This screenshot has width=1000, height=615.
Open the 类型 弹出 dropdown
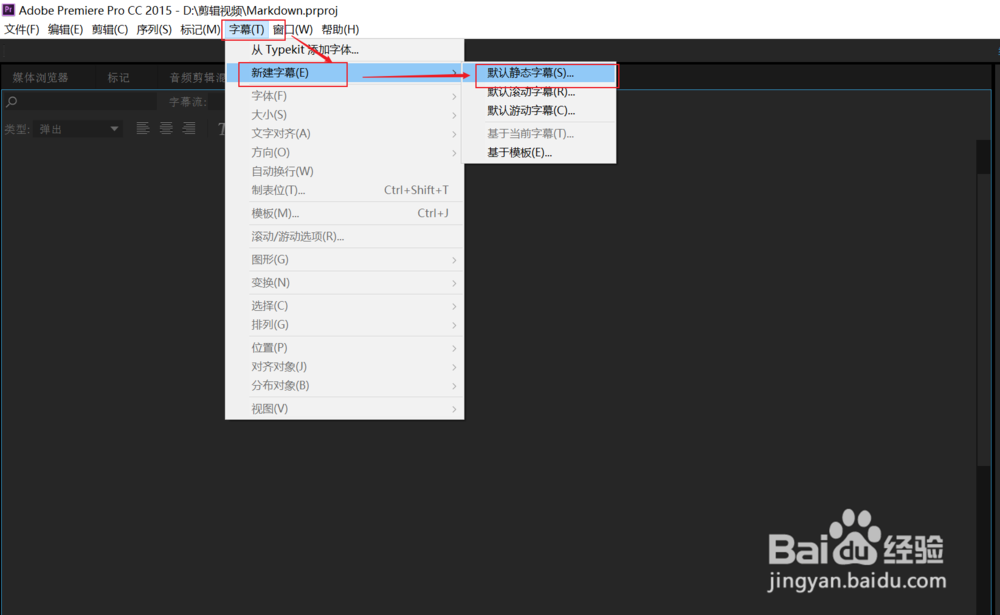pos(78,129)
